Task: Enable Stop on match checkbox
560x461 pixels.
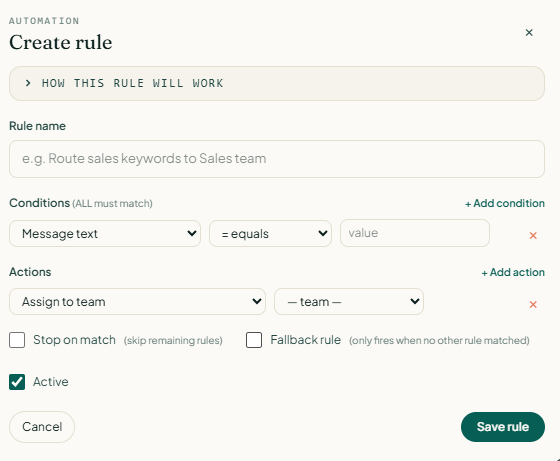Action: (17, 340)
